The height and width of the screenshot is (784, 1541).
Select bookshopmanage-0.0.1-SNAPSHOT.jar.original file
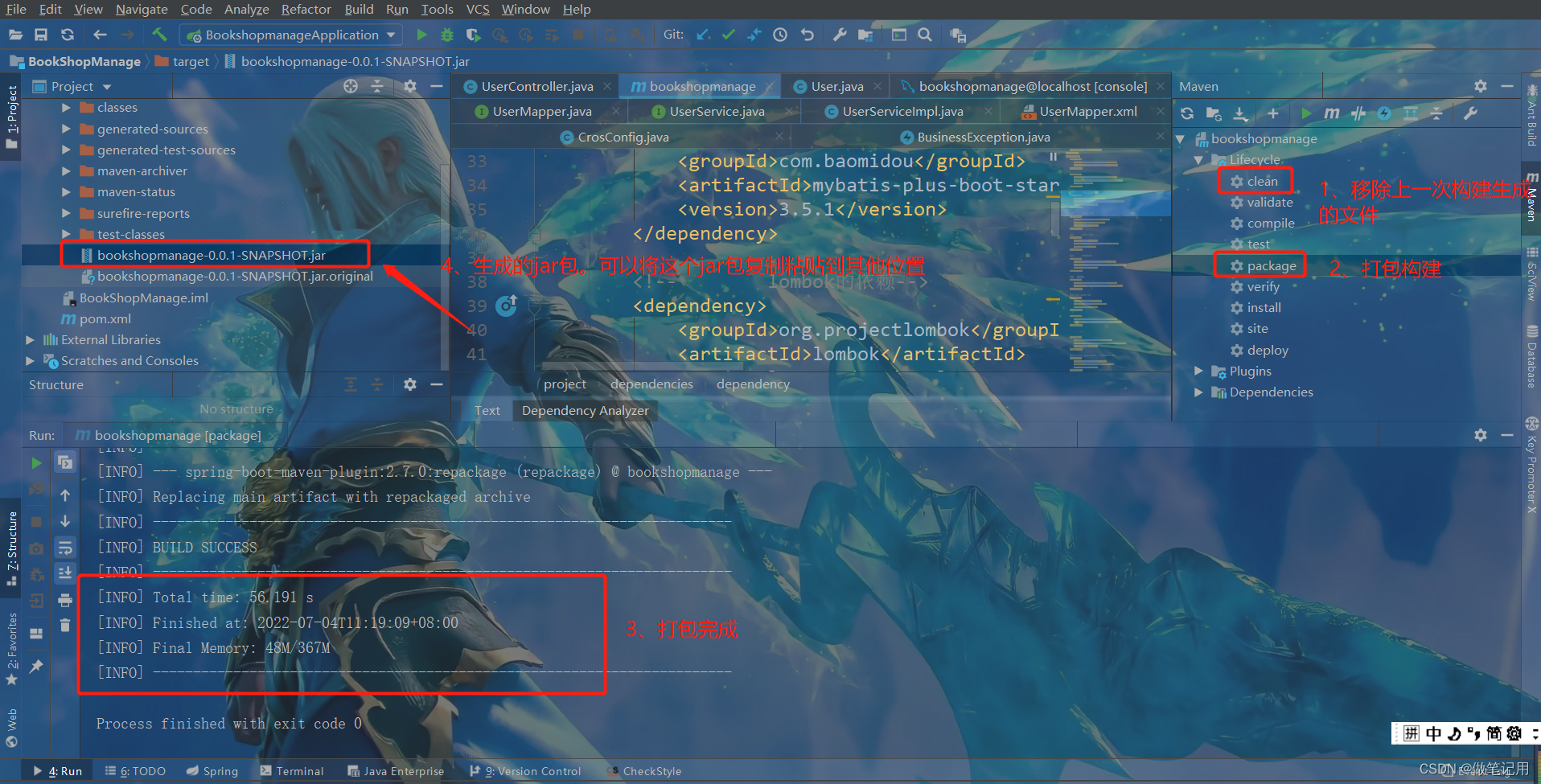[x=235, y=276]
